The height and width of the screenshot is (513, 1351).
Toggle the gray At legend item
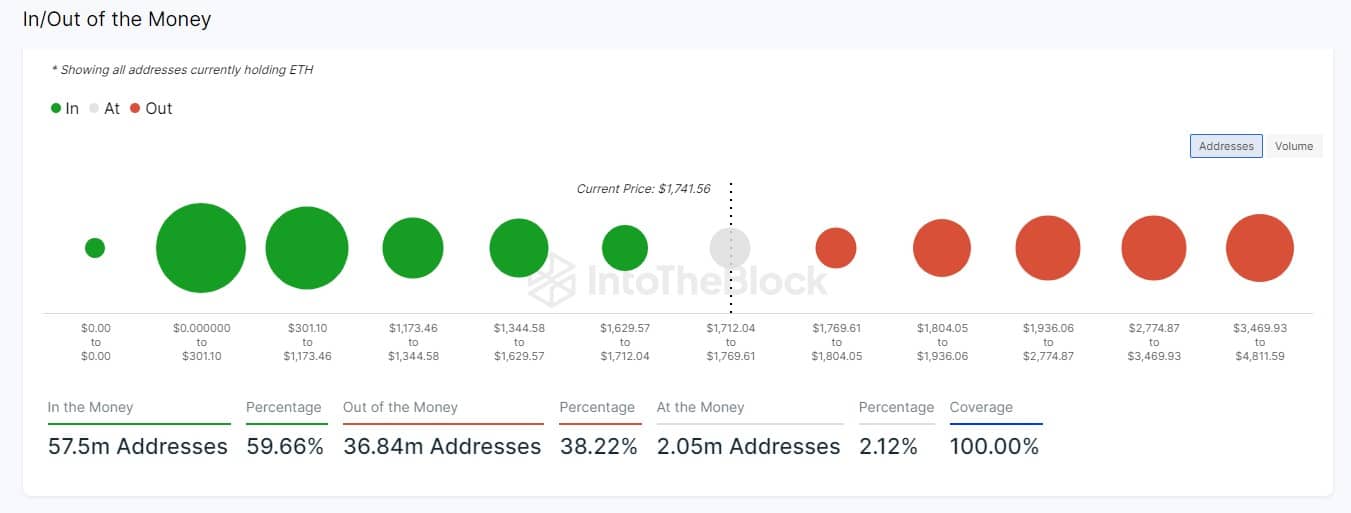tap(105, 108)
